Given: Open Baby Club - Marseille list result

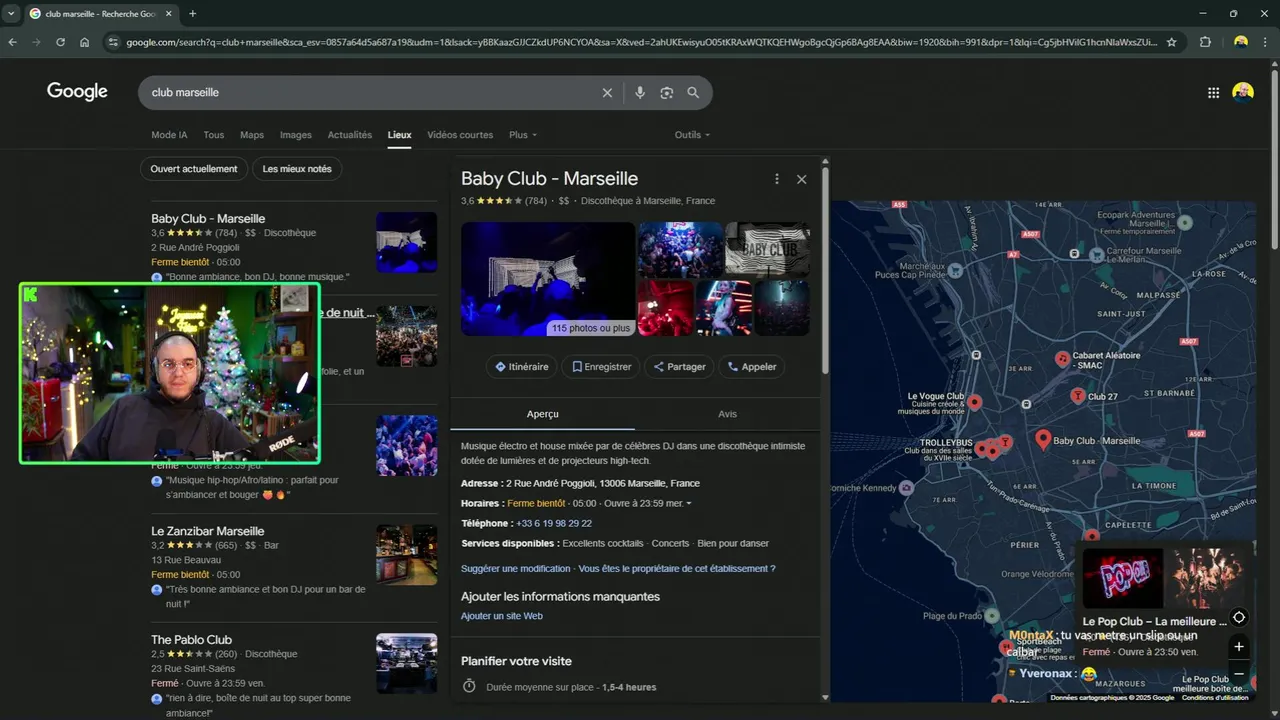Looking at the screenshot, I should click(x=208, y=219).
